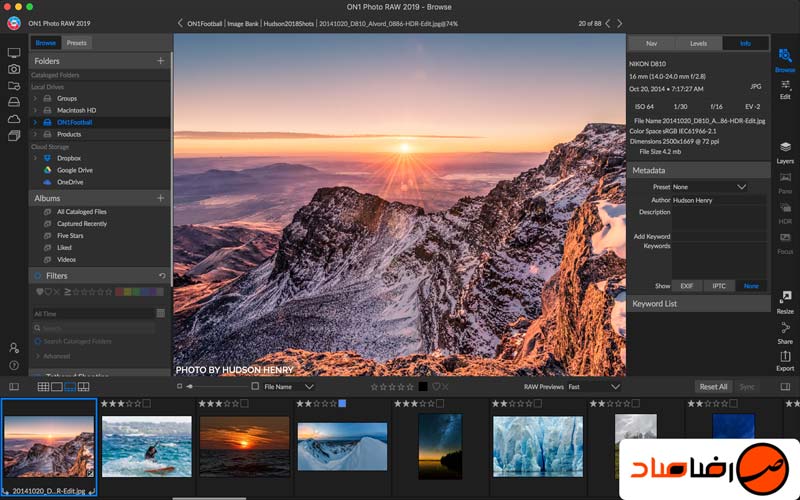Toggle Search Cataloged Folders option
The height and width of the screenshot is (500, 800).
pos(38,341)
